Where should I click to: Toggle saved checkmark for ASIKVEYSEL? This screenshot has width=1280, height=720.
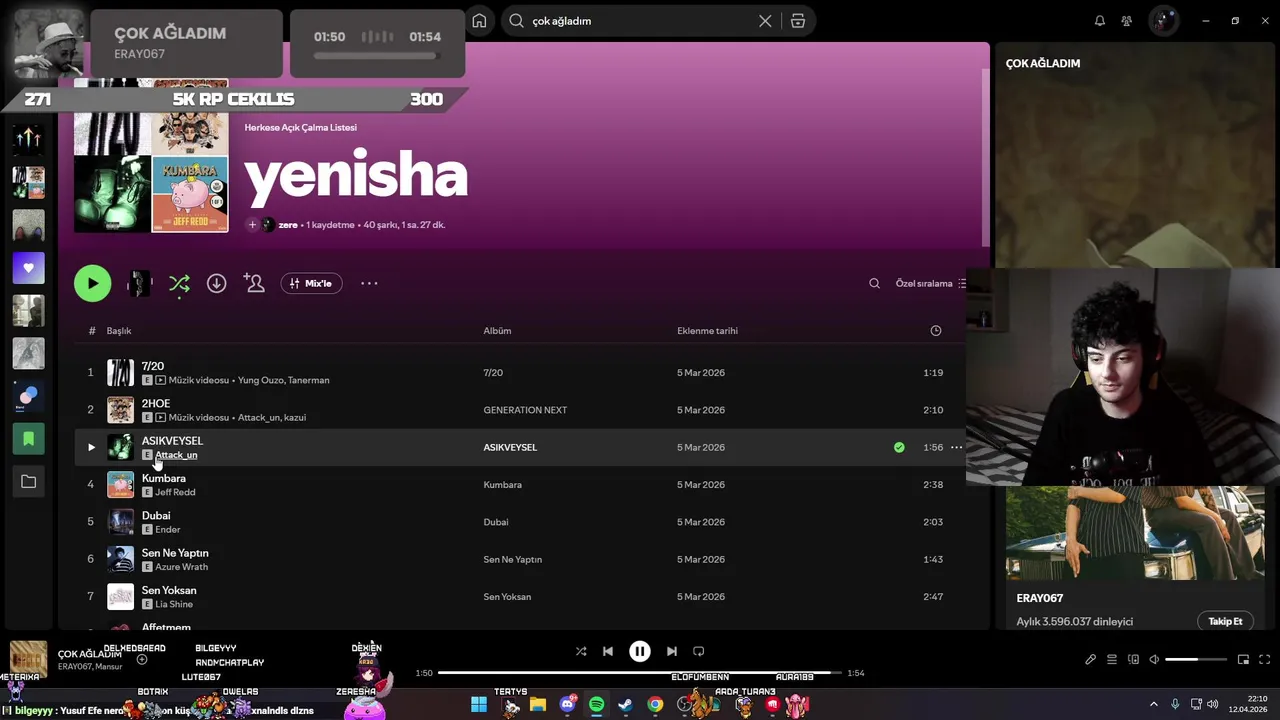899,447
